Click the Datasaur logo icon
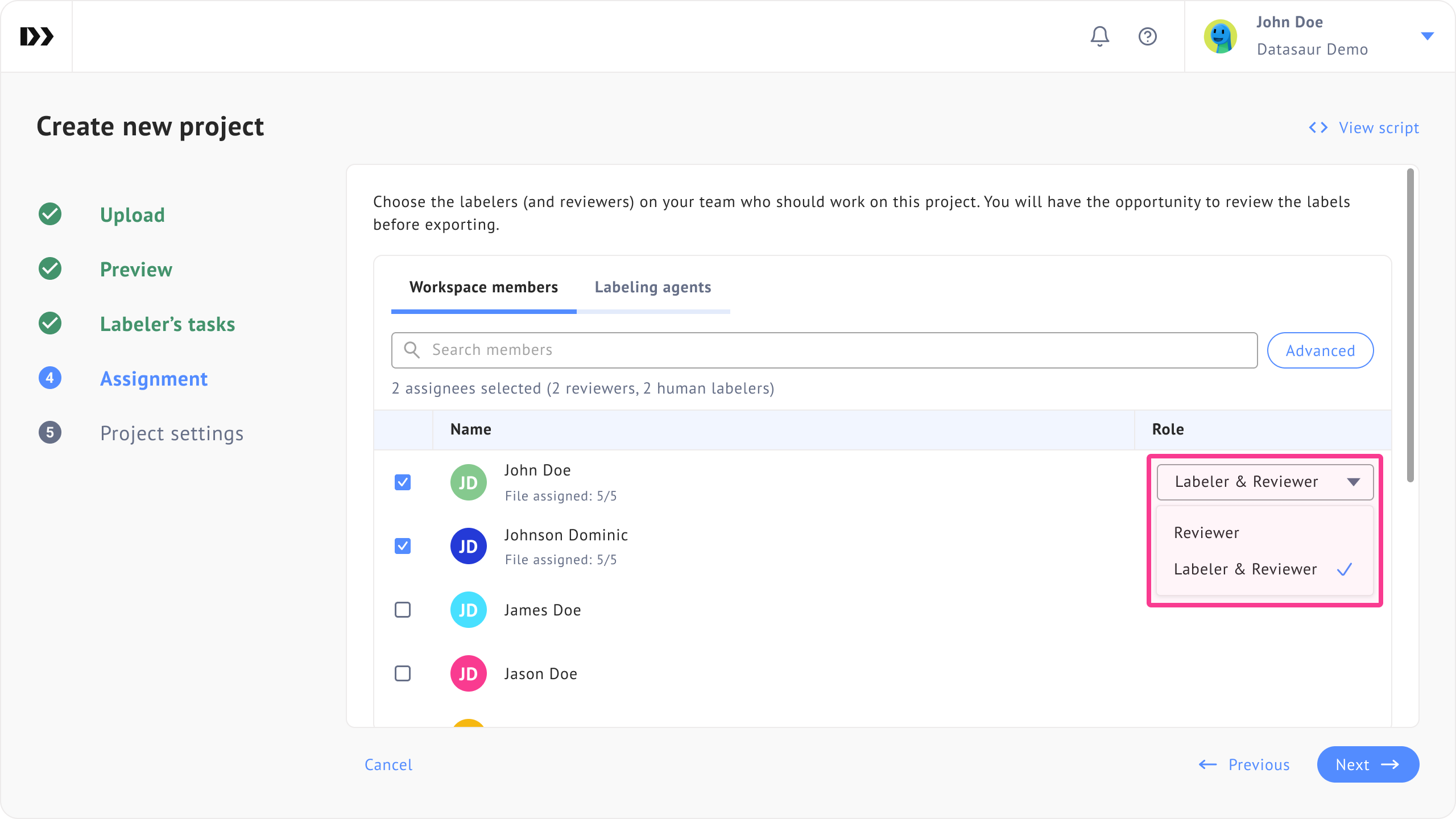This screenshot has width=1456, height=819. [36, 36]
